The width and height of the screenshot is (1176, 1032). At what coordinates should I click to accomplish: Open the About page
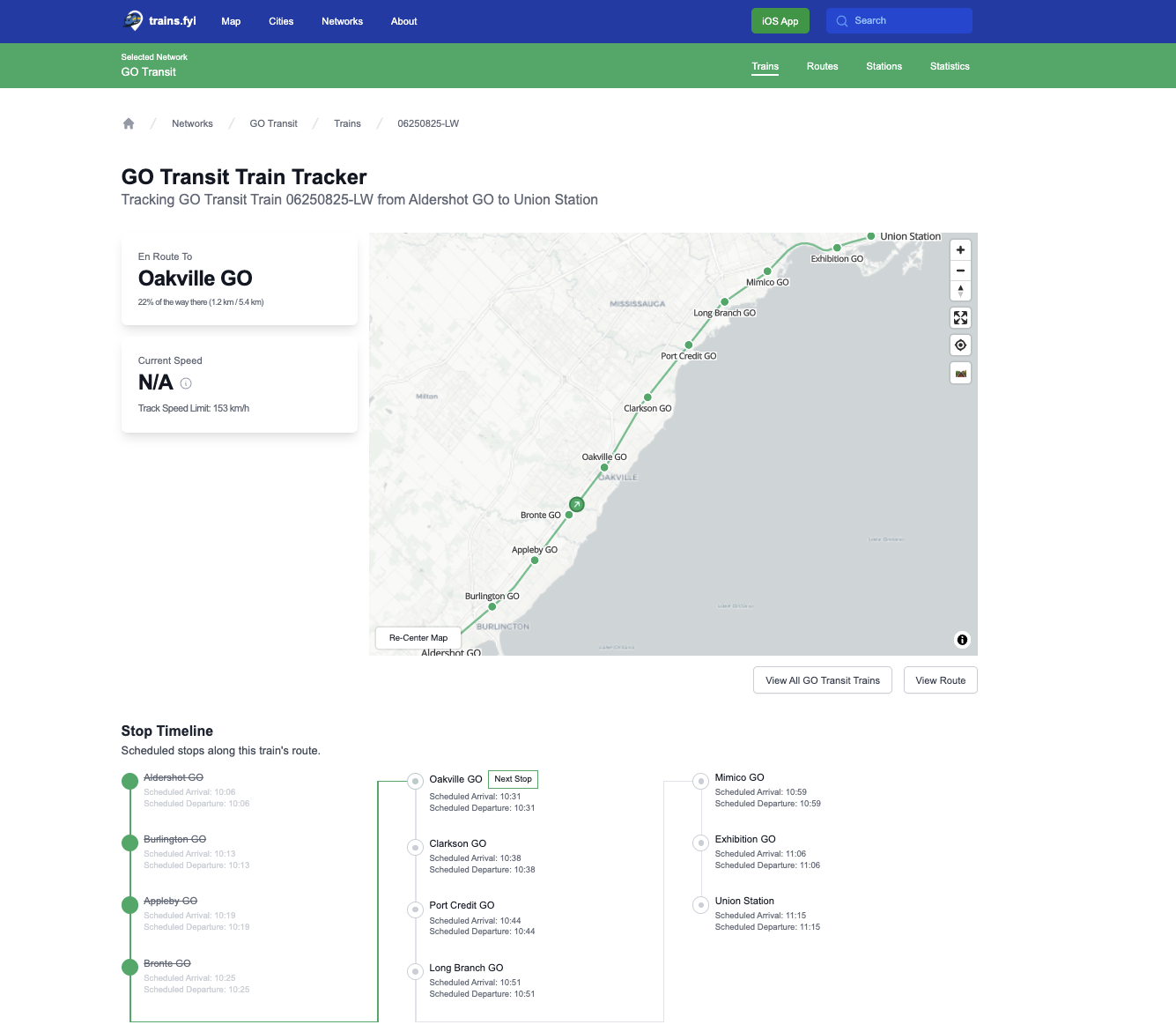tap(403, 21)
